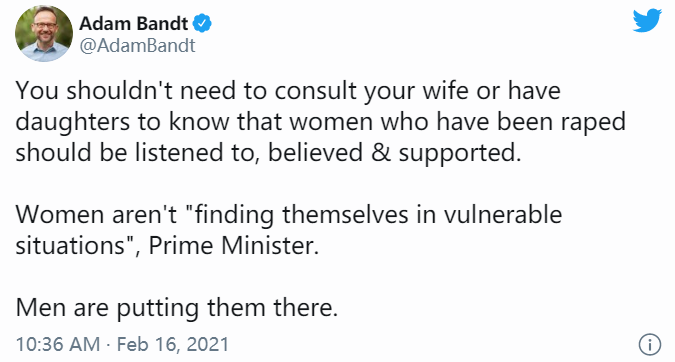The height and width of the screenshot is (362, 675).
Task: Click the quoted phrase "finding themselves in vulnerable"
Action: point(375,214)
